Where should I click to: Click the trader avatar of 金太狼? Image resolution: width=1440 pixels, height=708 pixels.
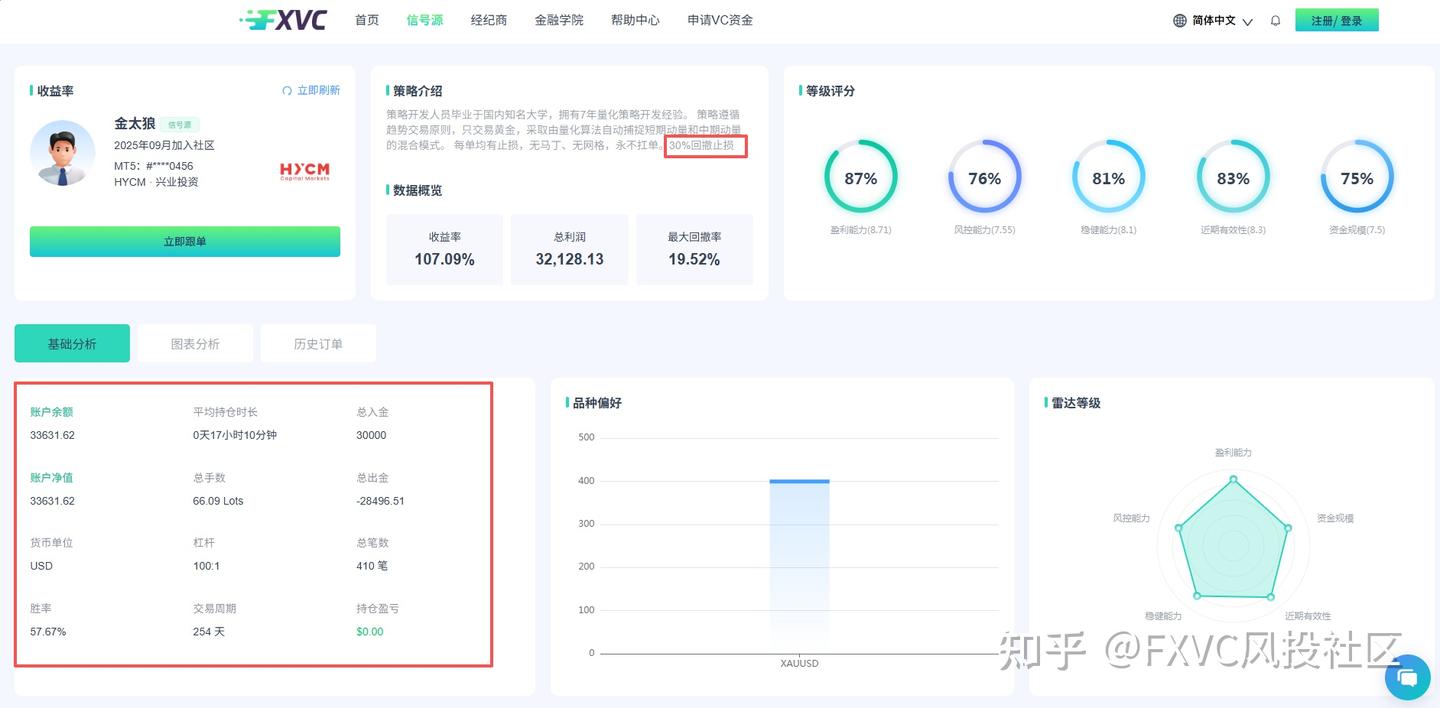coord(62,154)
